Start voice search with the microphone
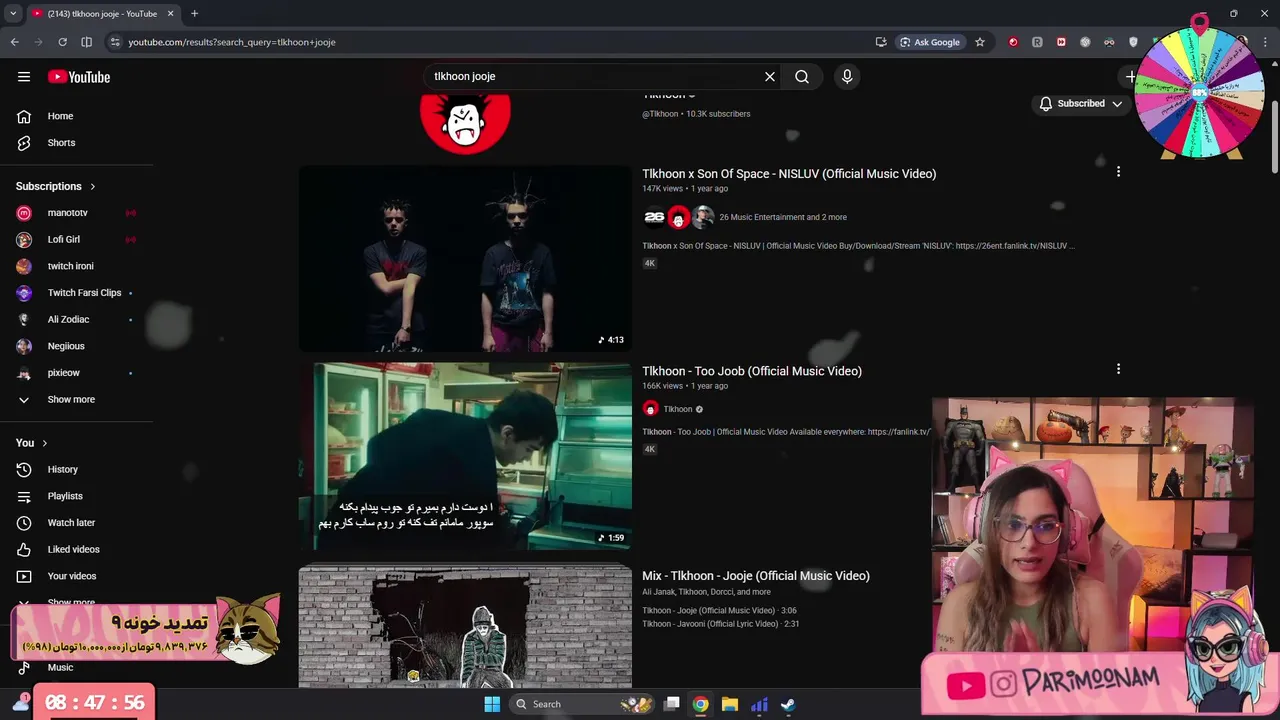The image size is (1280, 720). [847, 76]
